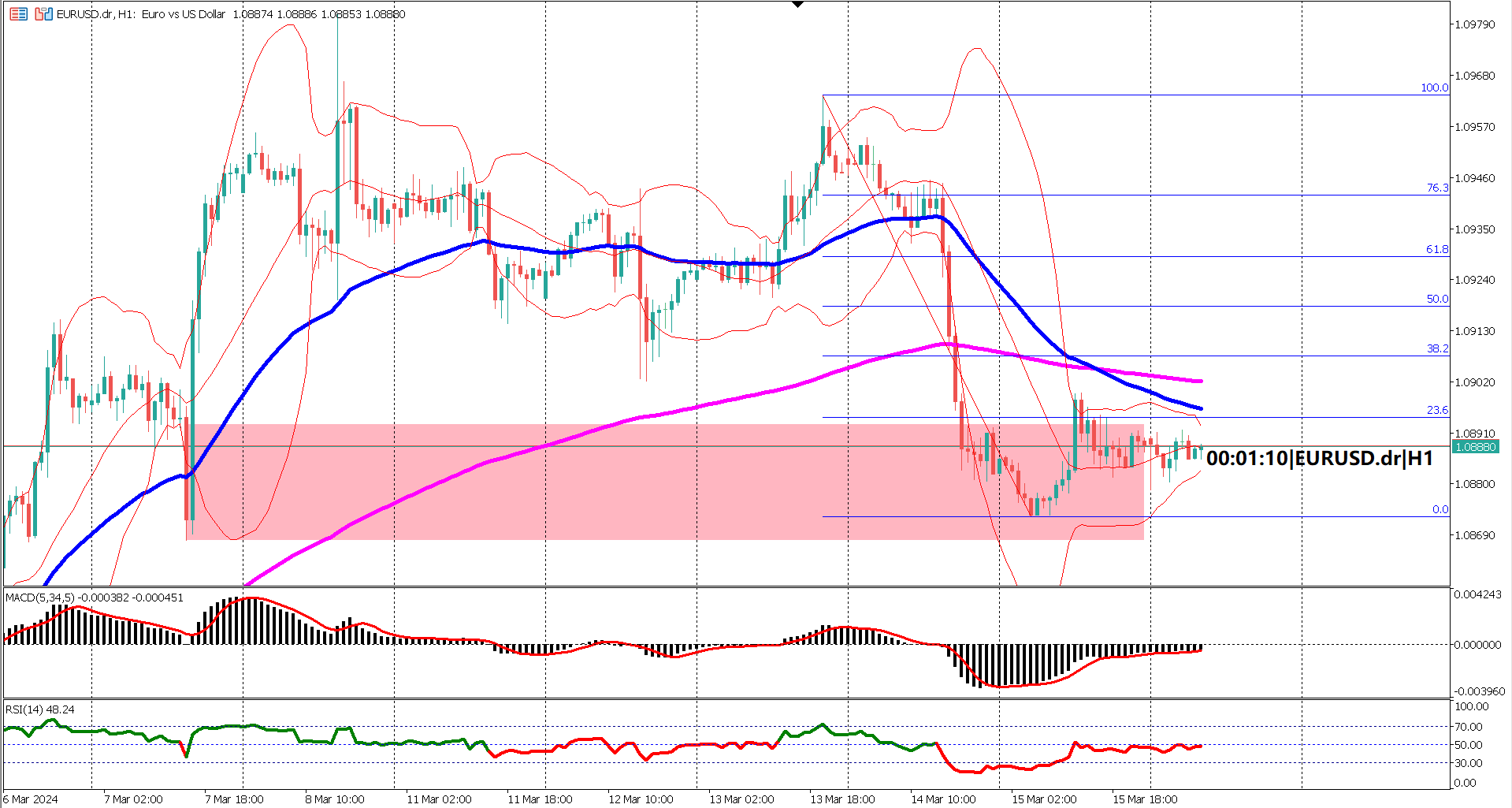Click the 13 Mar 02:00 time label
This screenshot has height=808, width=1512.
741,799
